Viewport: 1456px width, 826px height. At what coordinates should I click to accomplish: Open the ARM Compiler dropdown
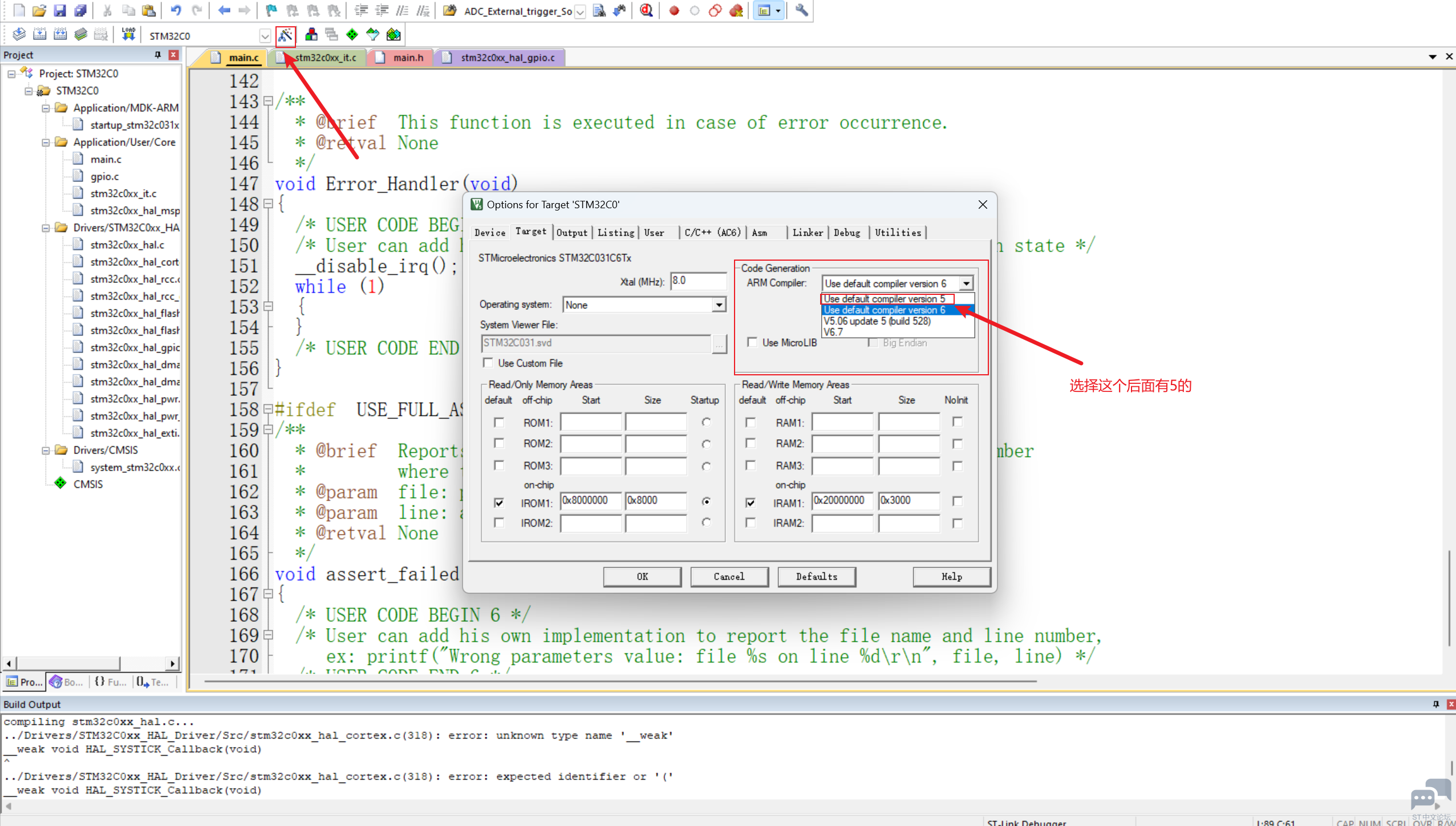tap(966, 284)
